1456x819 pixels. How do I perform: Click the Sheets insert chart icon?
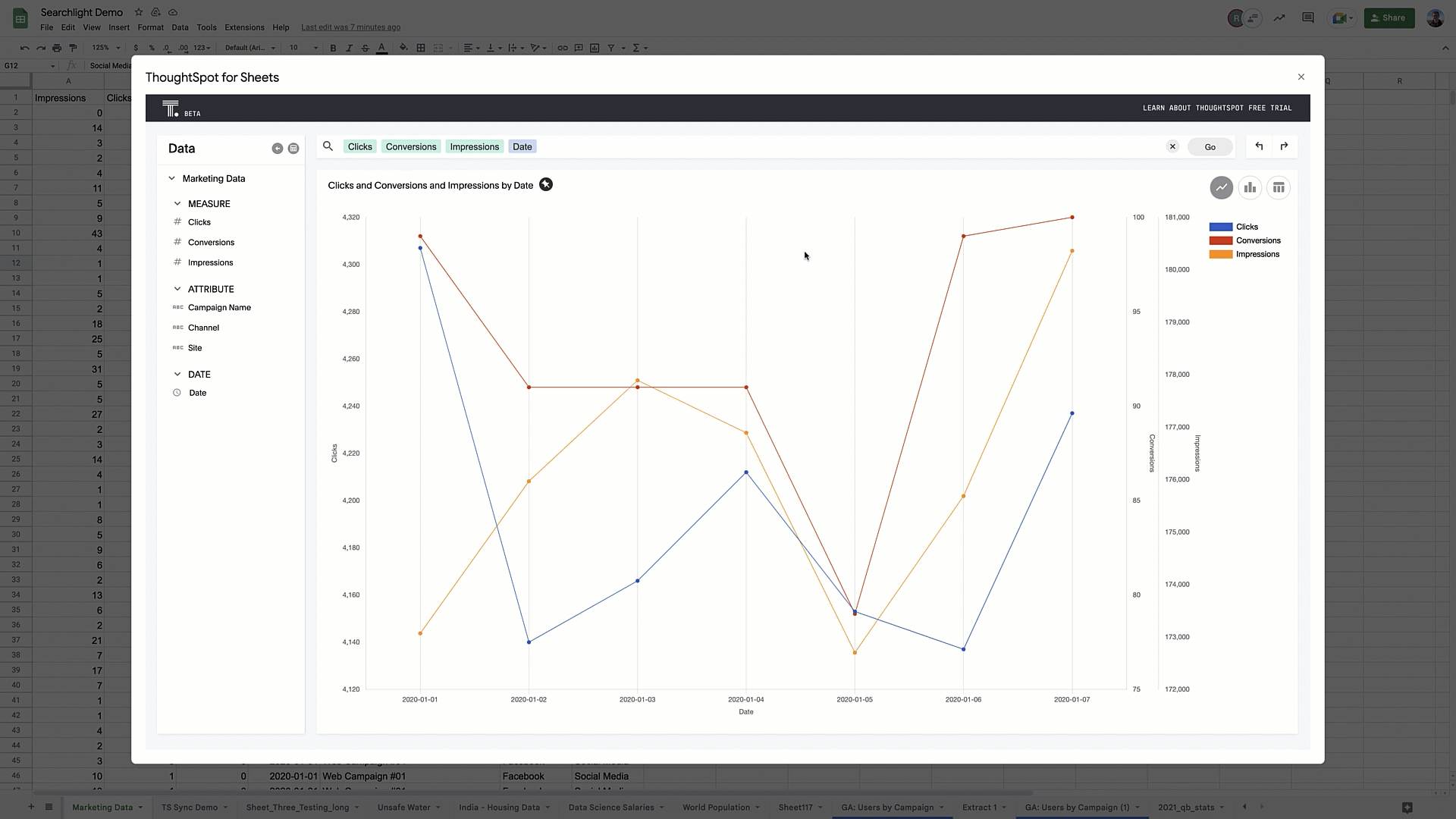coord(595,48)
